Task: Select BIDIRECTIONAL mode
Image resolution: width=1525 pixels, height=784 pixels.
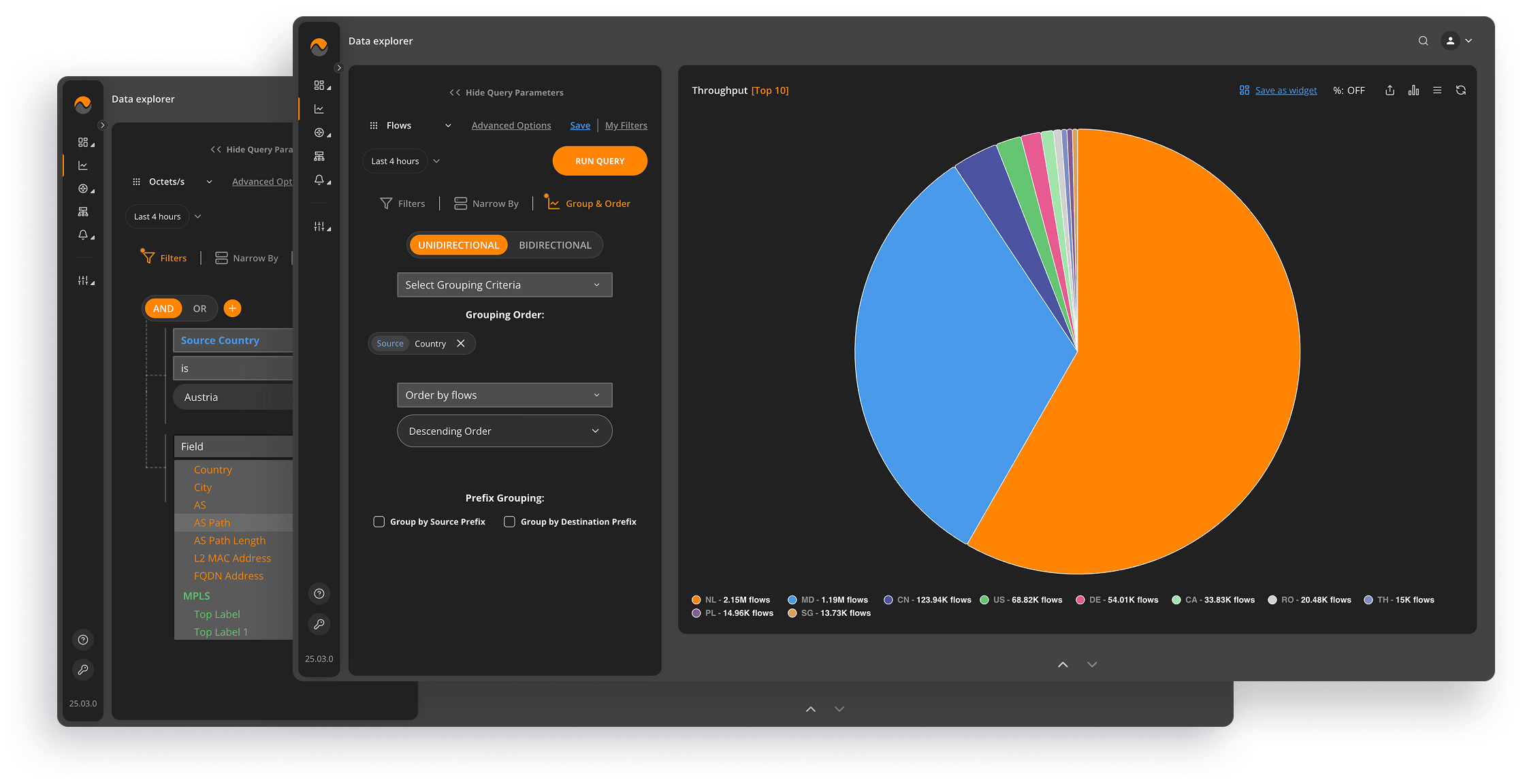Action: pyautogui.click(x=555, y=245)
